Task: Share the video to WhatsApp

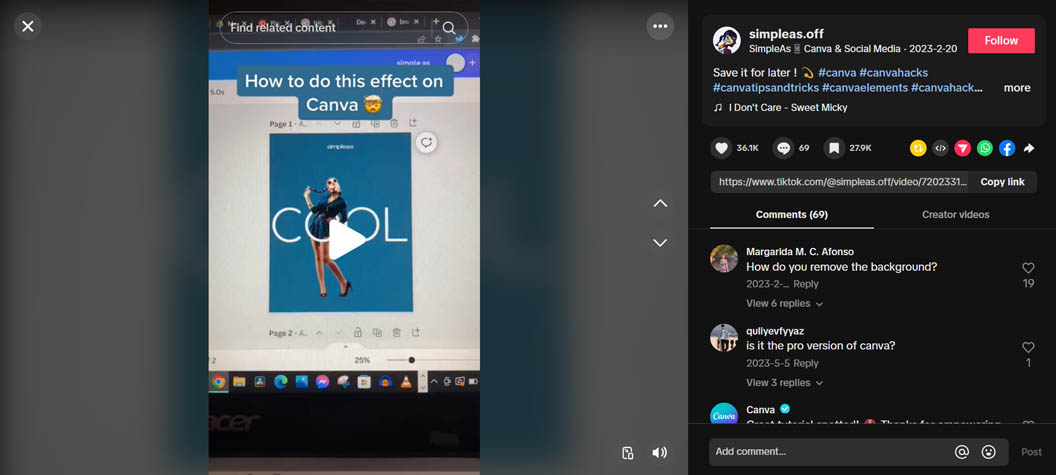Action: pyautogui.click(x=985, y=148)
